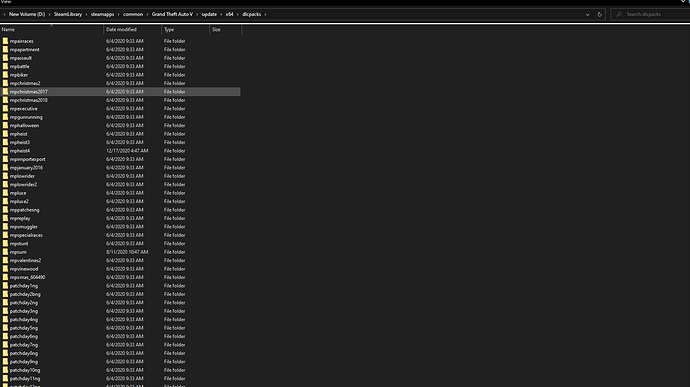Expand chevron after common breadcrumb
The height and width of the screenshot is (387, 690).
(x=147, y=15)
